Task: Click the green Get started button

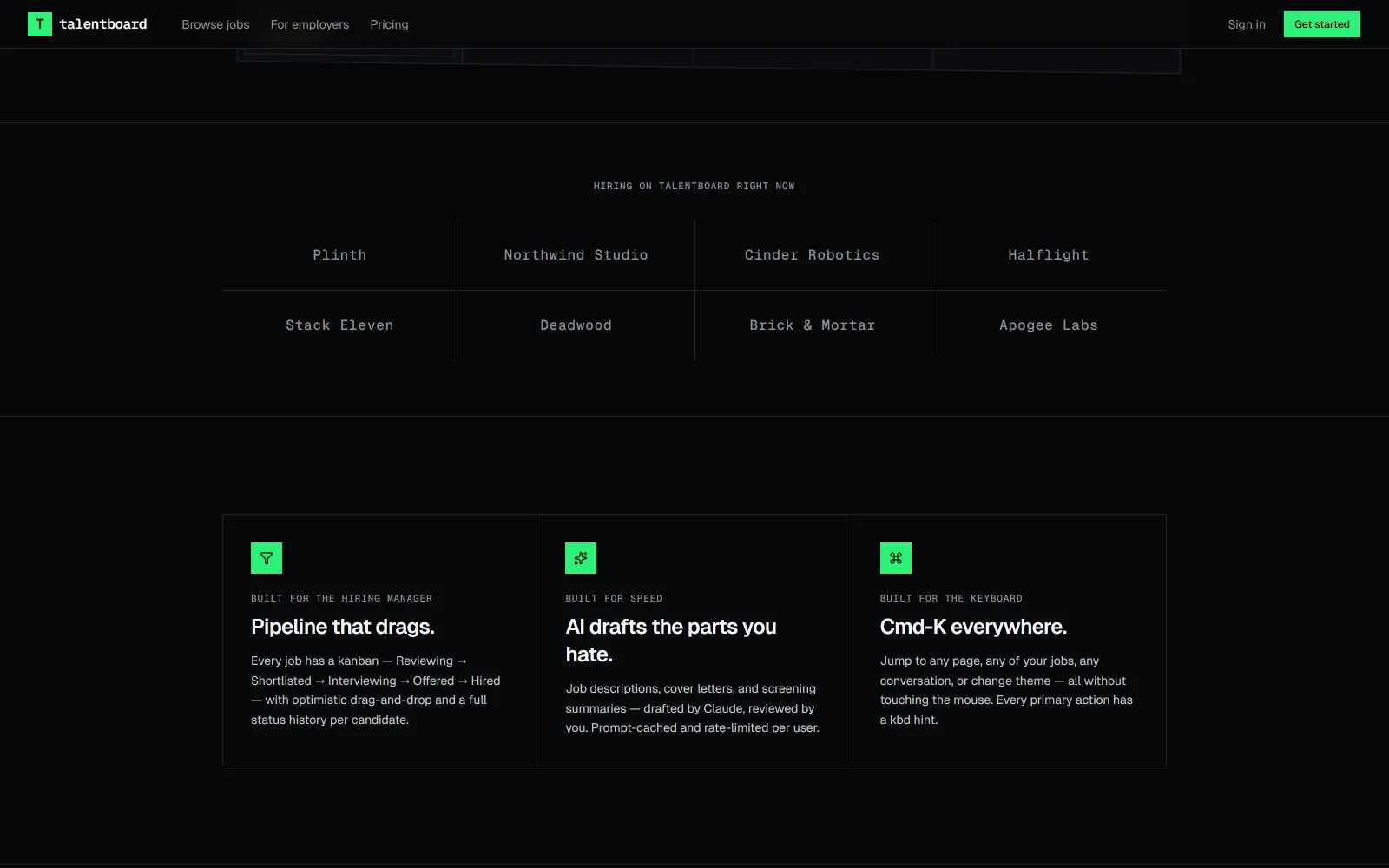Action: click(x=1322, y=24)
